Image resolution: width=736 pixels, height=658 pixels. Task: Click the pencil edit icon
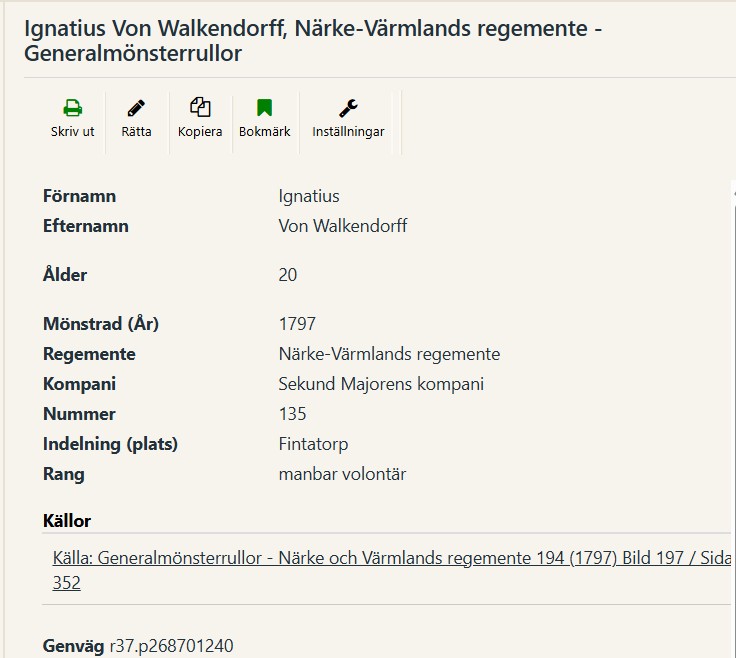[136, 108]
